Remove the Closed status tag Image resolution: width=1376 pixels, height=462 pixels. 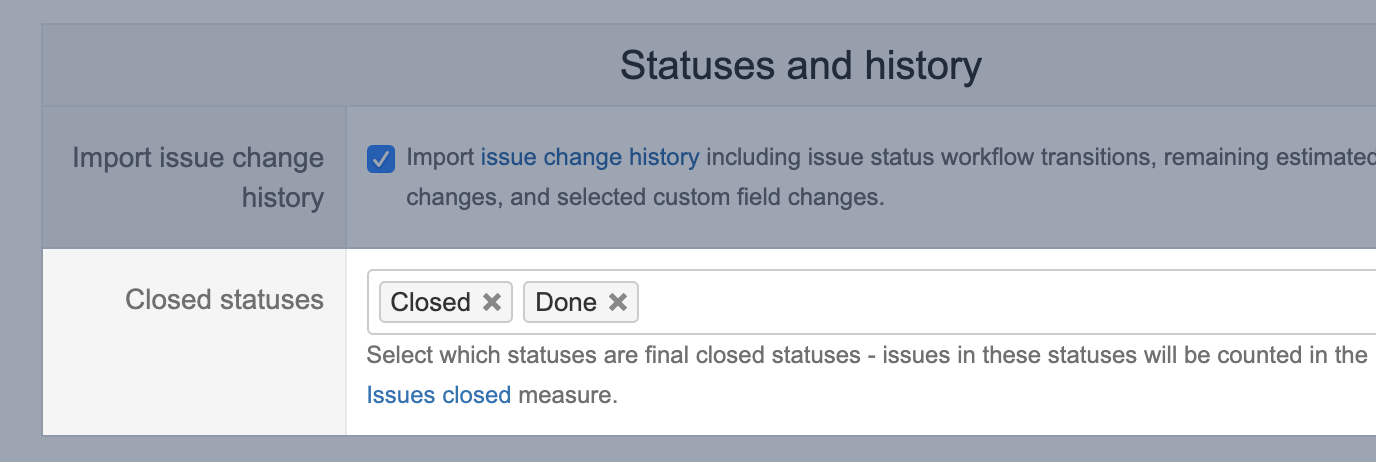492,302
